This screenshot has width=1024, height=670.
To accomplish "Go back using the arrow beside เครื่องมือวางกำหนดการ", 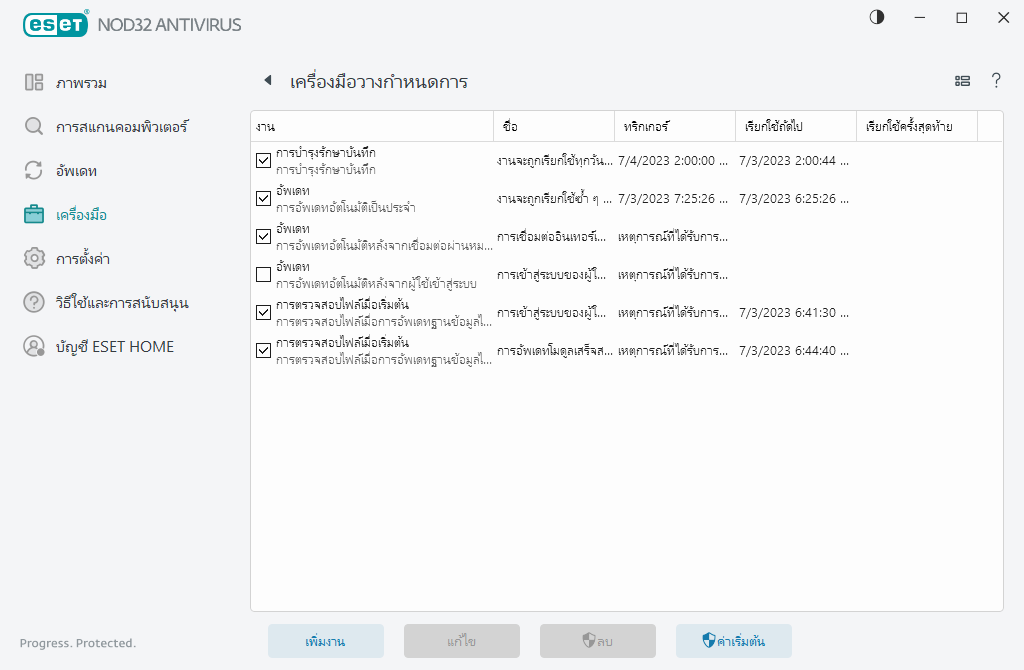I will click(x=267, y=81).
